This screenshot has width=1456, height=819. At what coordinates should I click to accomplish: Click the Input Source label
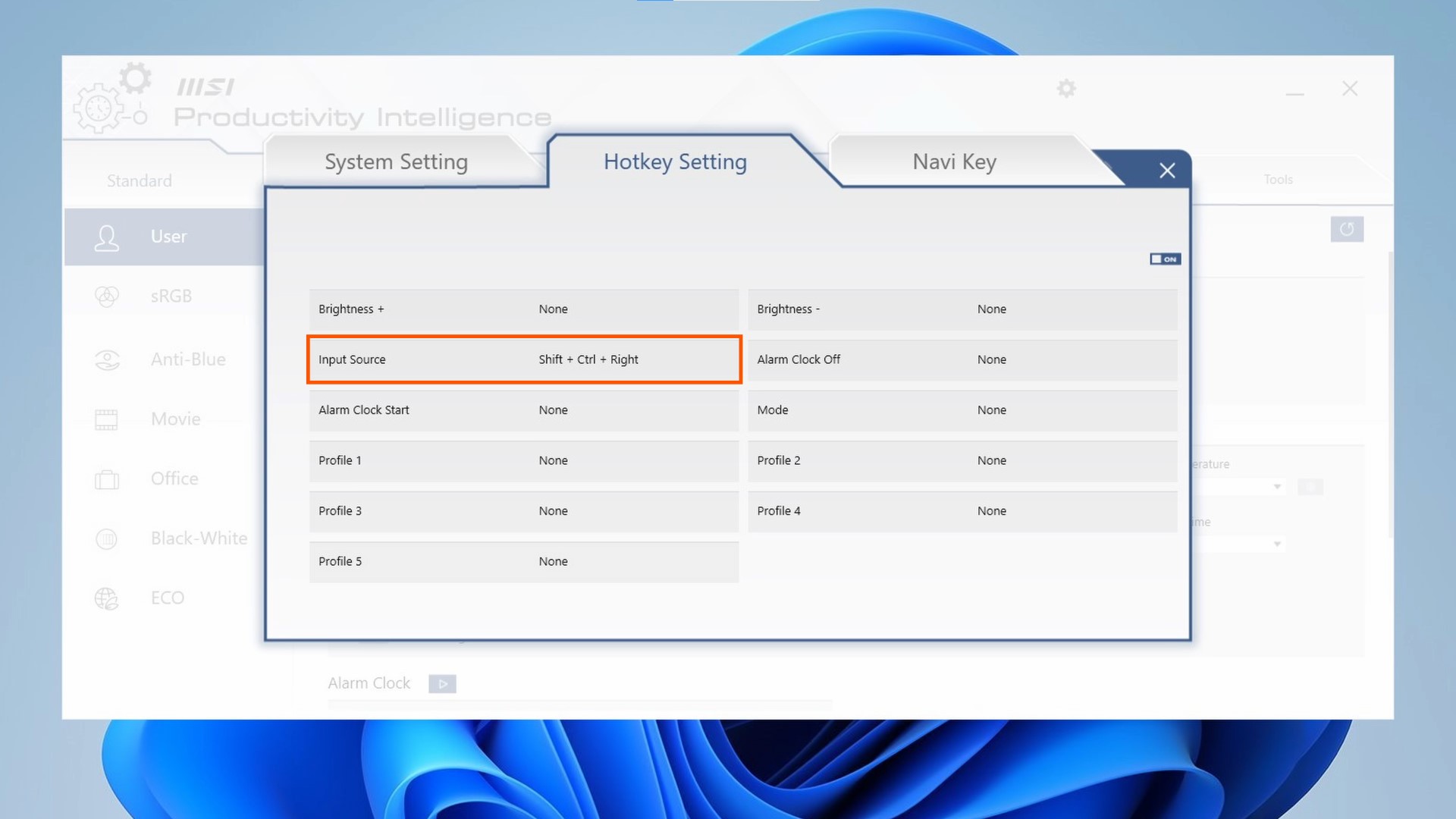[x=352, y=359]
